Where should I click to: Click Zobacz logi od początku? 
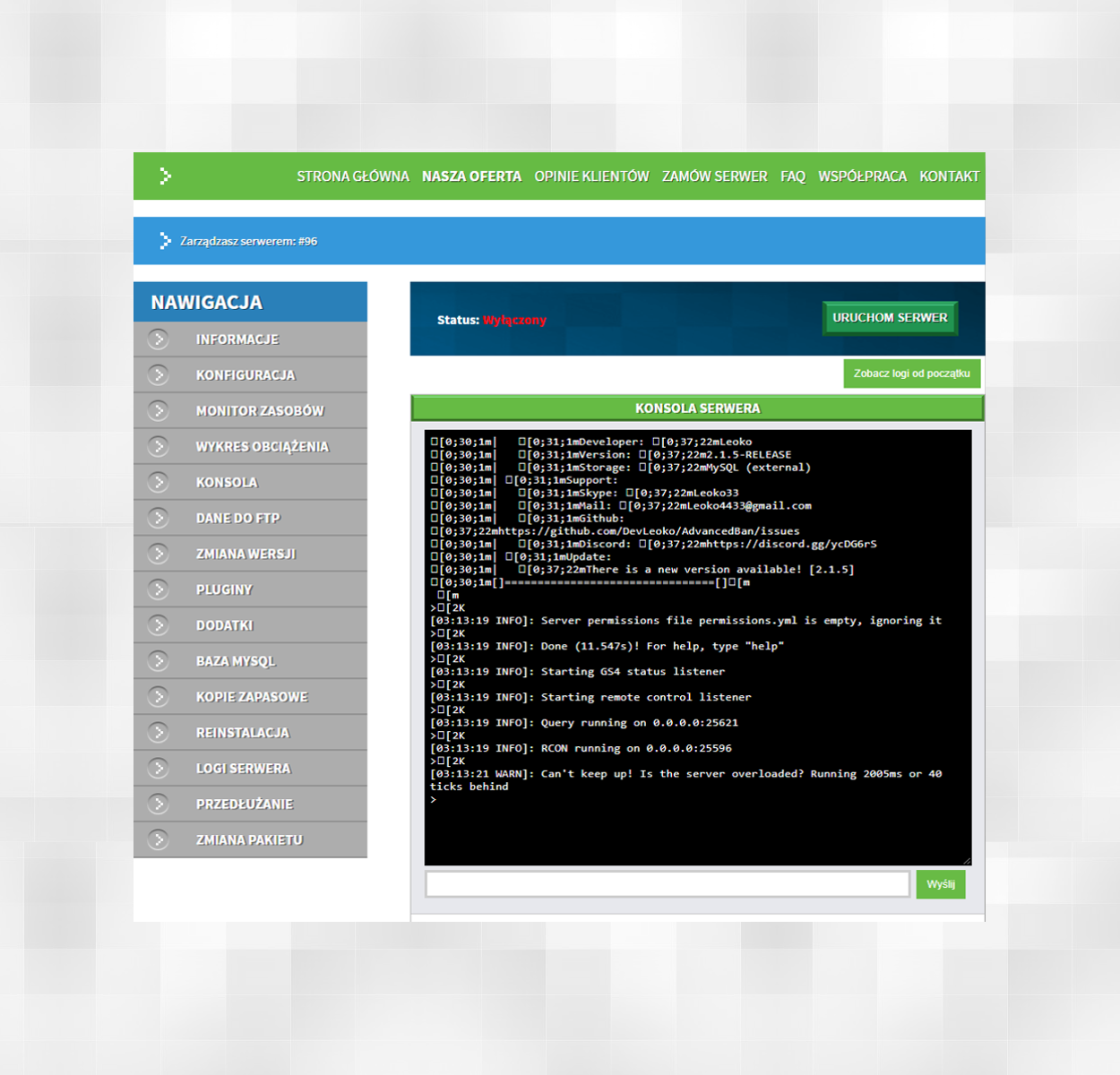point(911,373)
